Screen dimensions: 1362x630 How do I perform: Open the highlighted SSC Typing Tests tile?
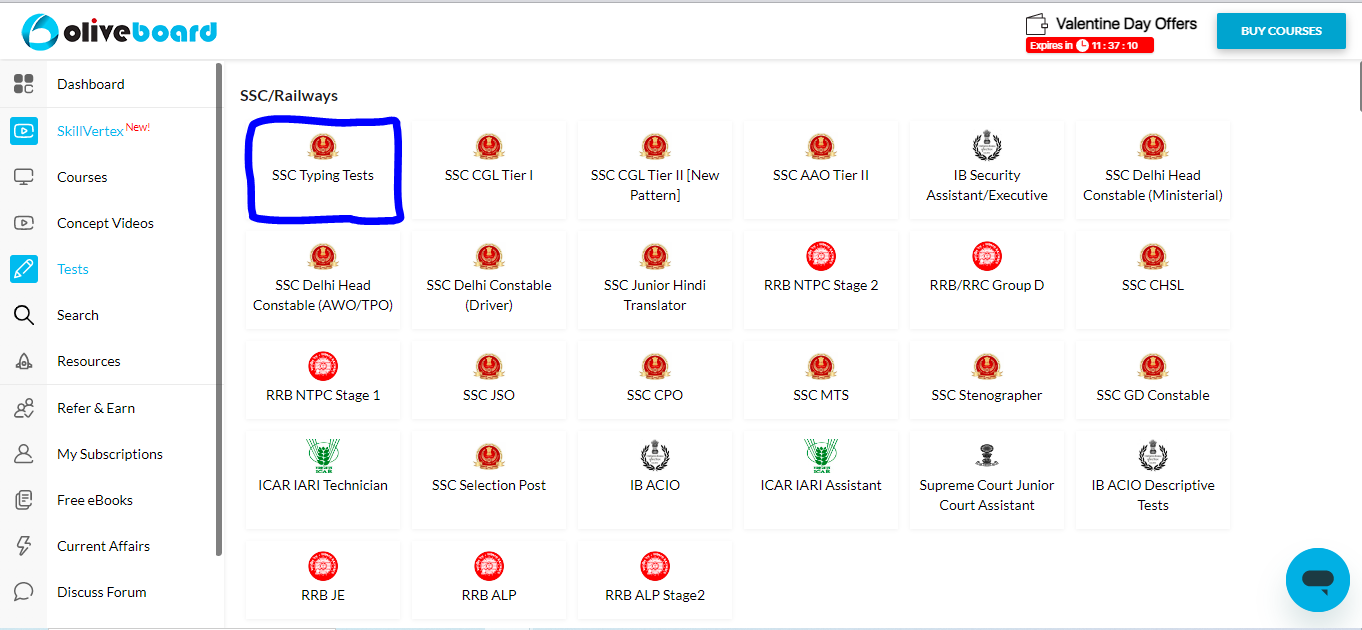[323, 170]
